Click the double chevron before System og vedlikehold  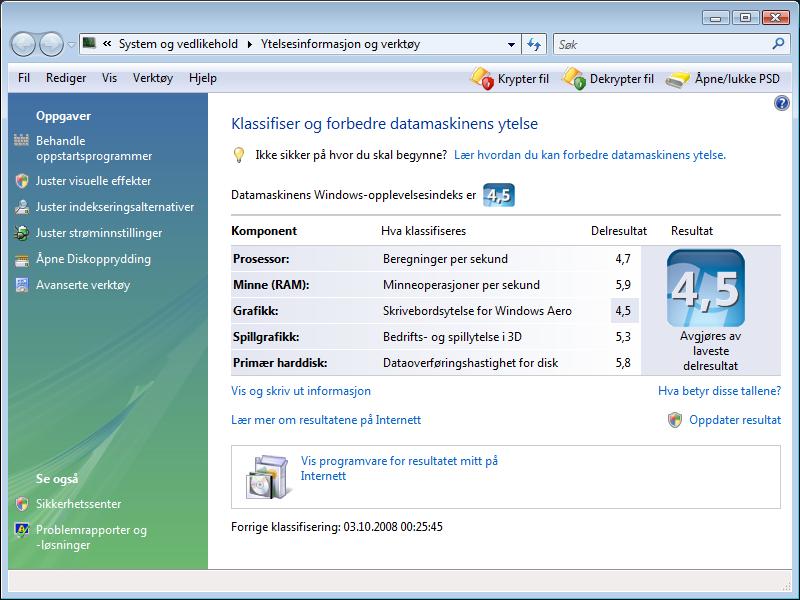click(x=107, y=44)
